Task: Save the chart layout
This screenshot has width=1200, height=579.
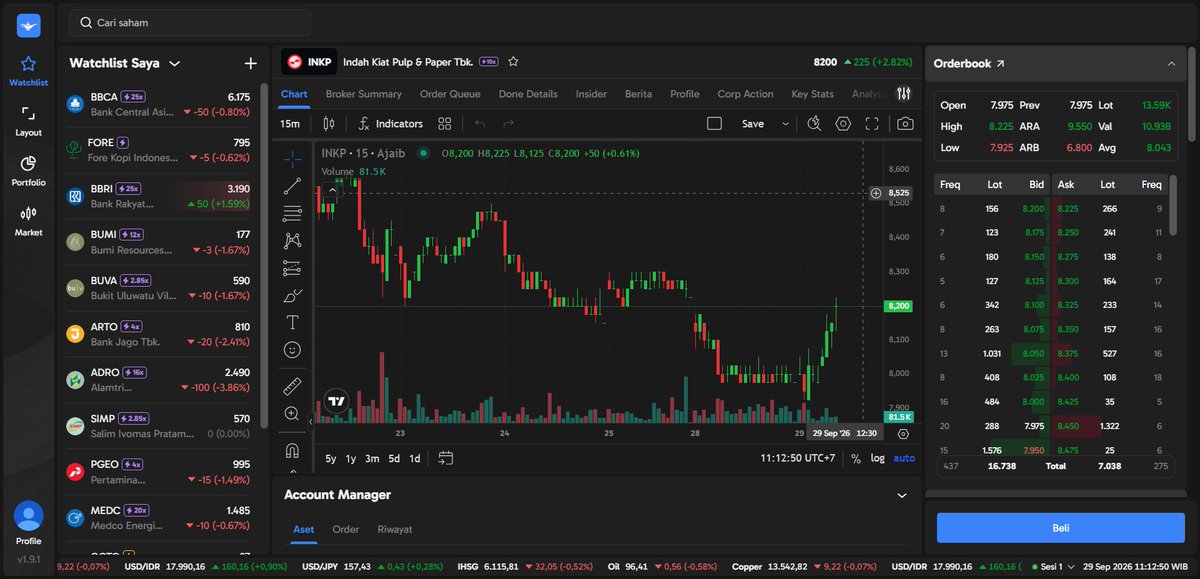Action: point(752,124)
